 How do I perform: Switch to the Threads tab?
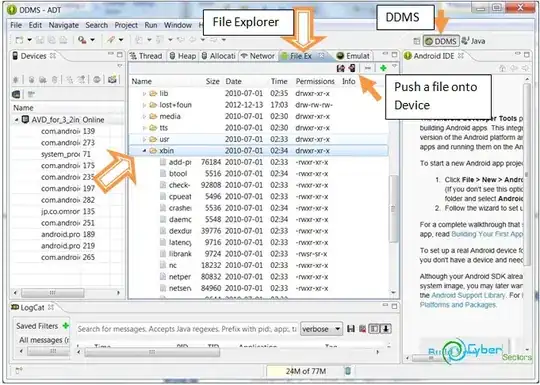(147, 56)
